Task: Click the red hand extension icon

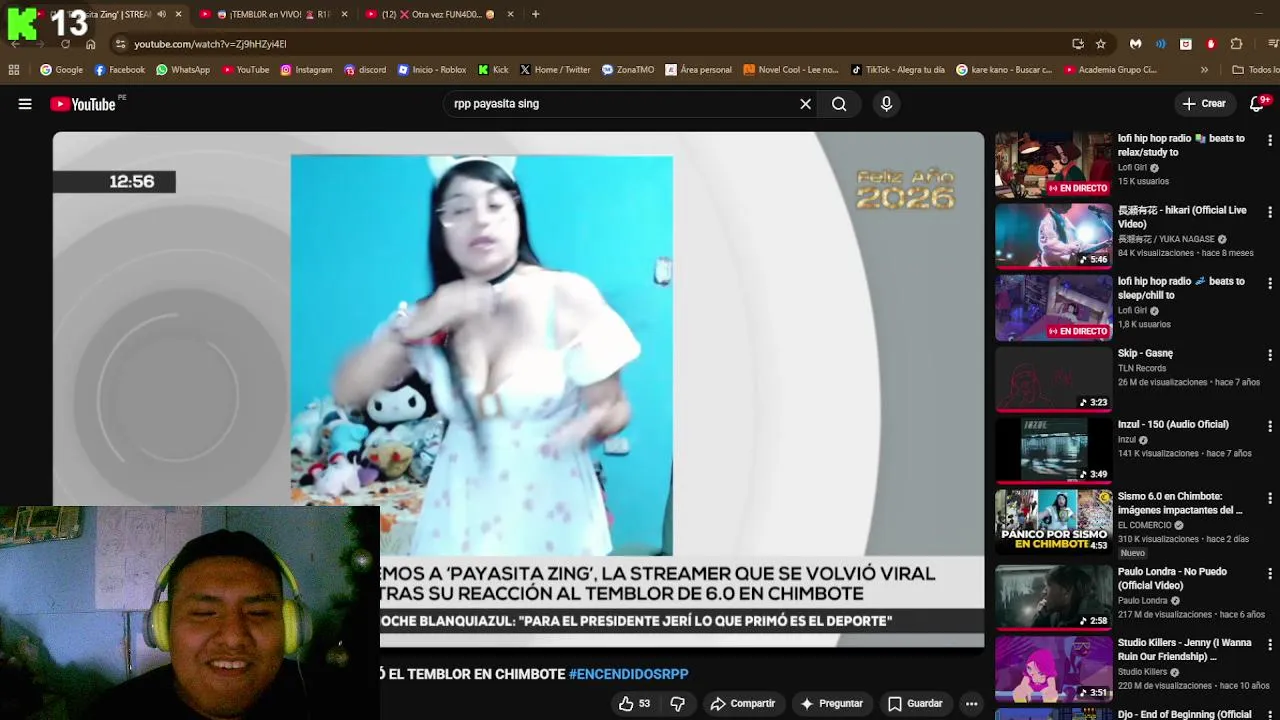Action: click(x=1211, y=44)
